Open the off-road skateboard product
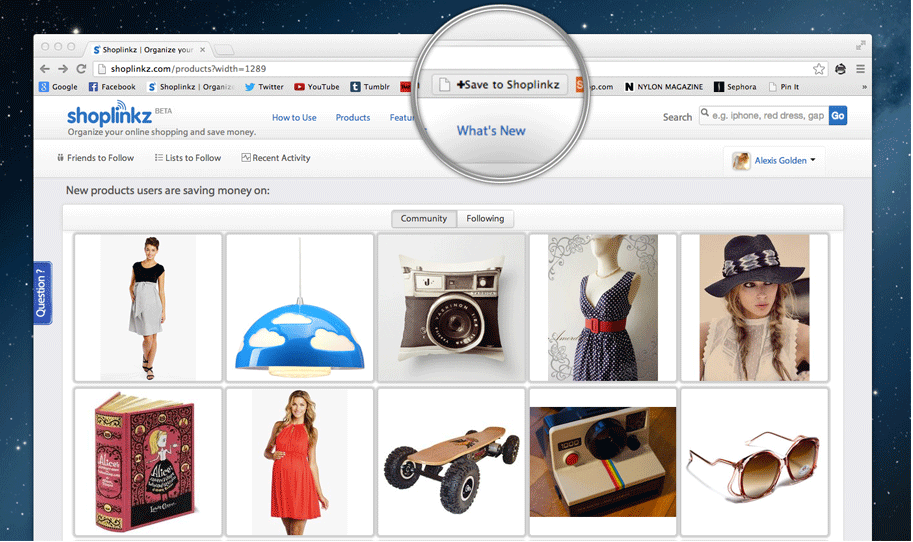The image size is (913, 542). pyautogui.click(x=451, y=462)
